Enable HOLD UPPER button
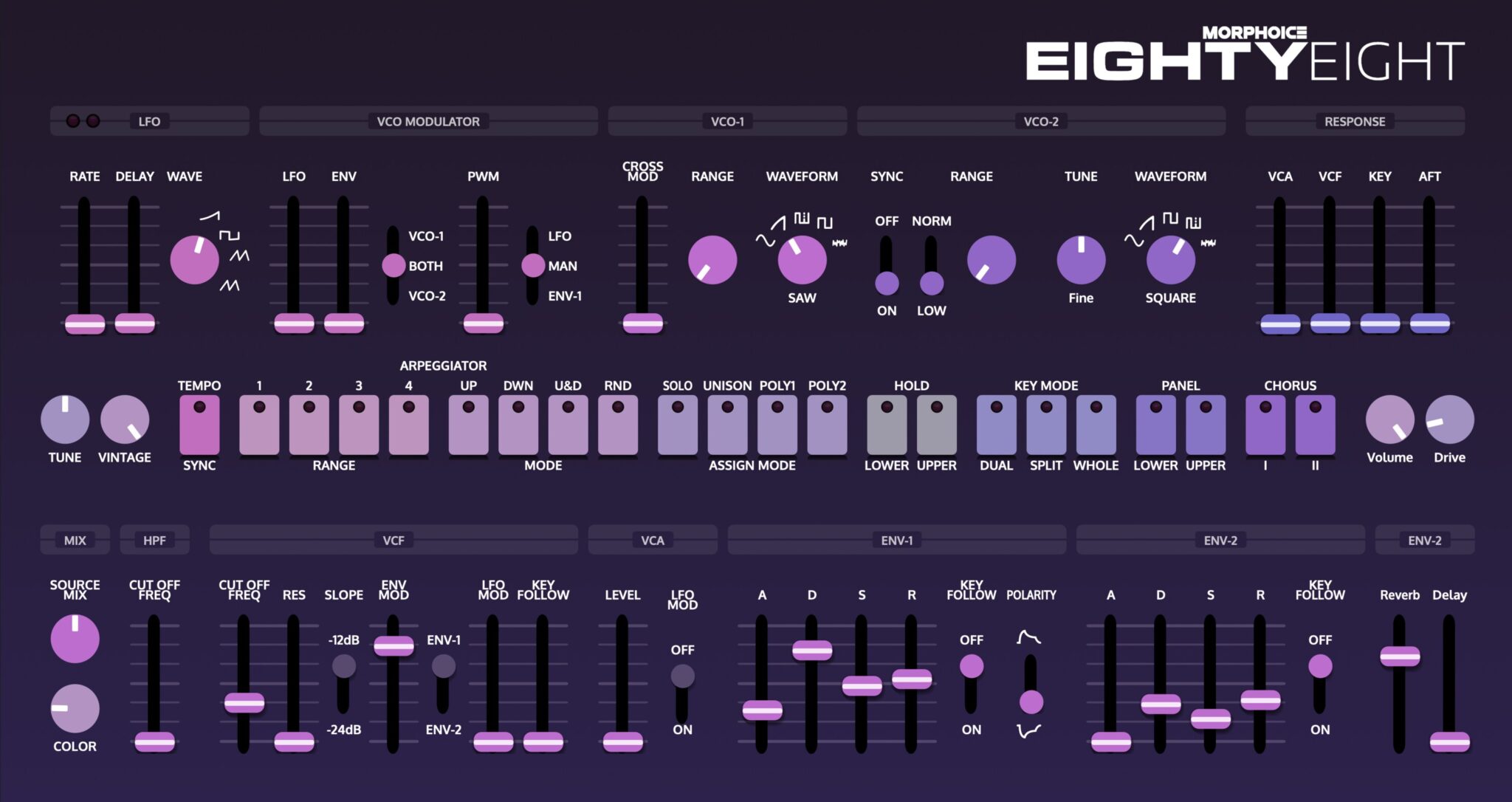The height and width of the screenshot is (802, 1512). tap(937, 425)
